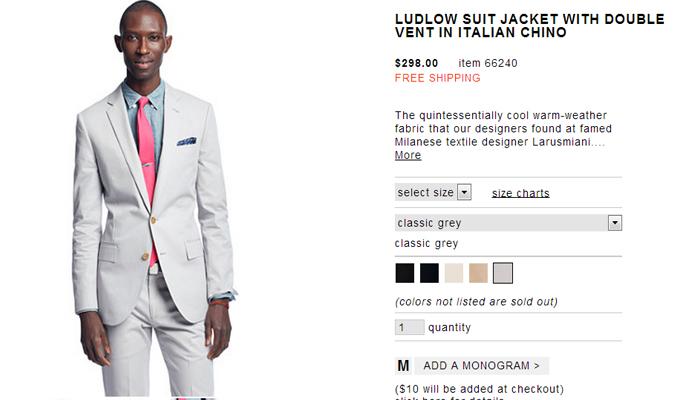Select the first black color swatch
The height and width of the screenshot is (400, 700).
pyautogui.click(x=404, y=273)
